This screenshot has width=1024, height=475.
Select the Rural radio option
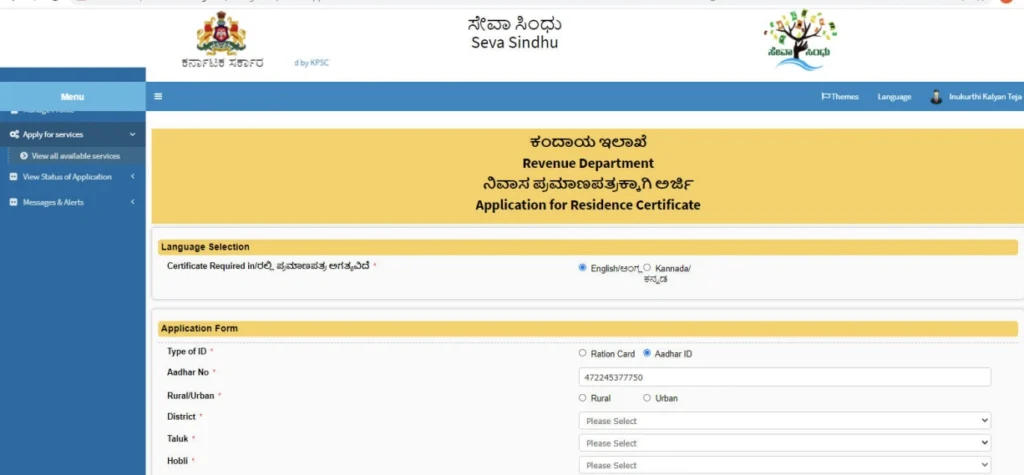(x=583, y=398)
